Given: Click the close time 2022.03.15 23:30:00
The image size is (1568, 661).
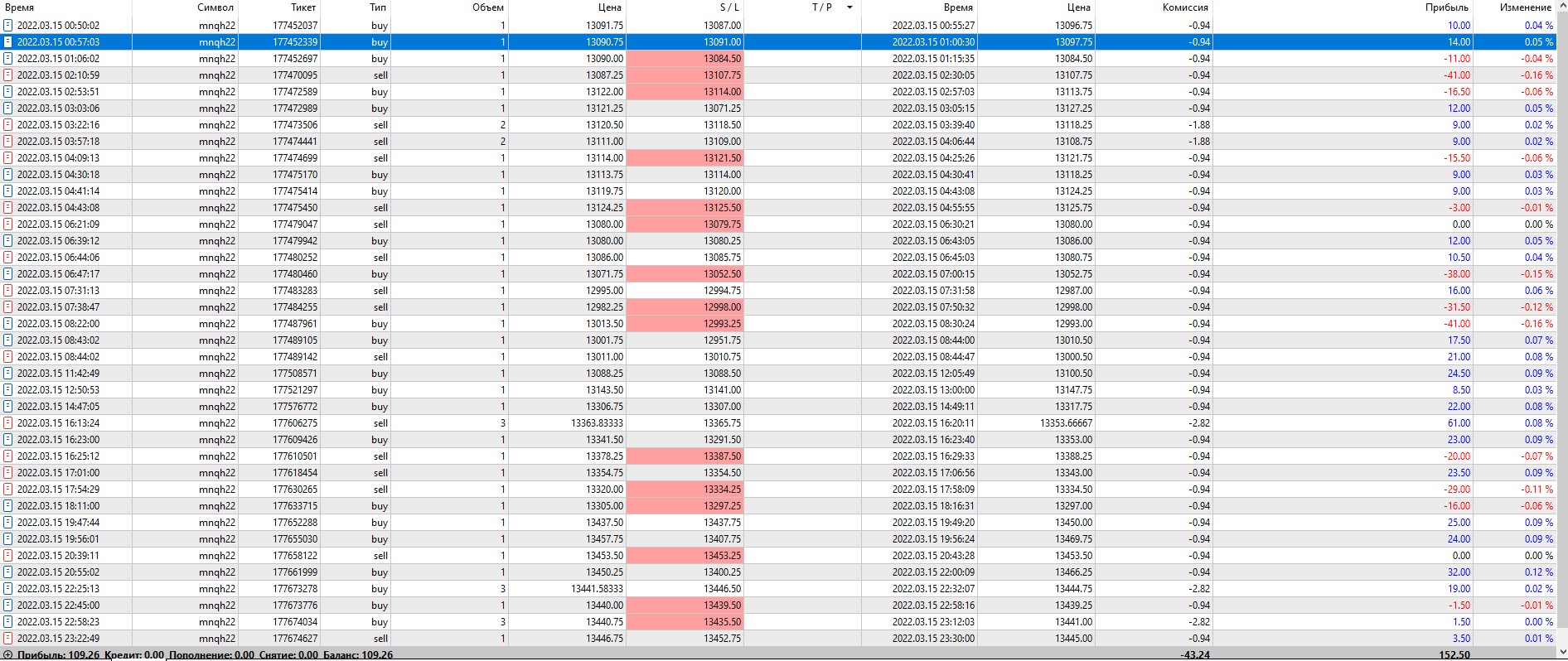Looking at the screenshot, I should [933, 639].
